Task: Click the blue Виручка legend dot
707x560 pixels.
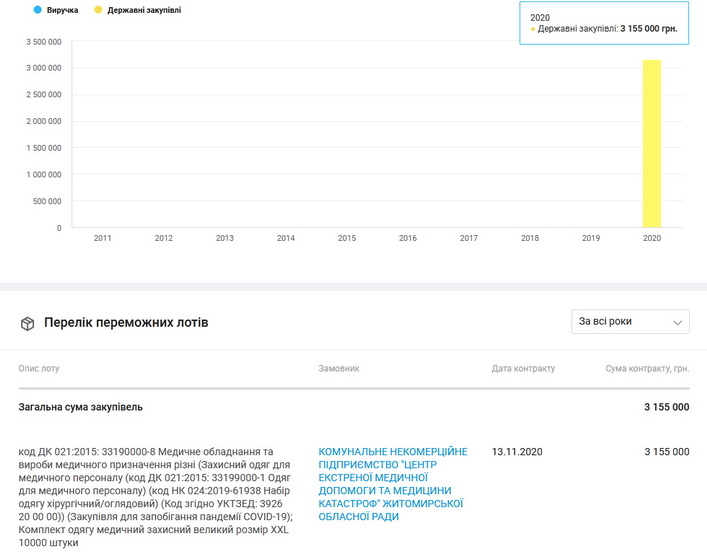Action: (x=37, y=10)
